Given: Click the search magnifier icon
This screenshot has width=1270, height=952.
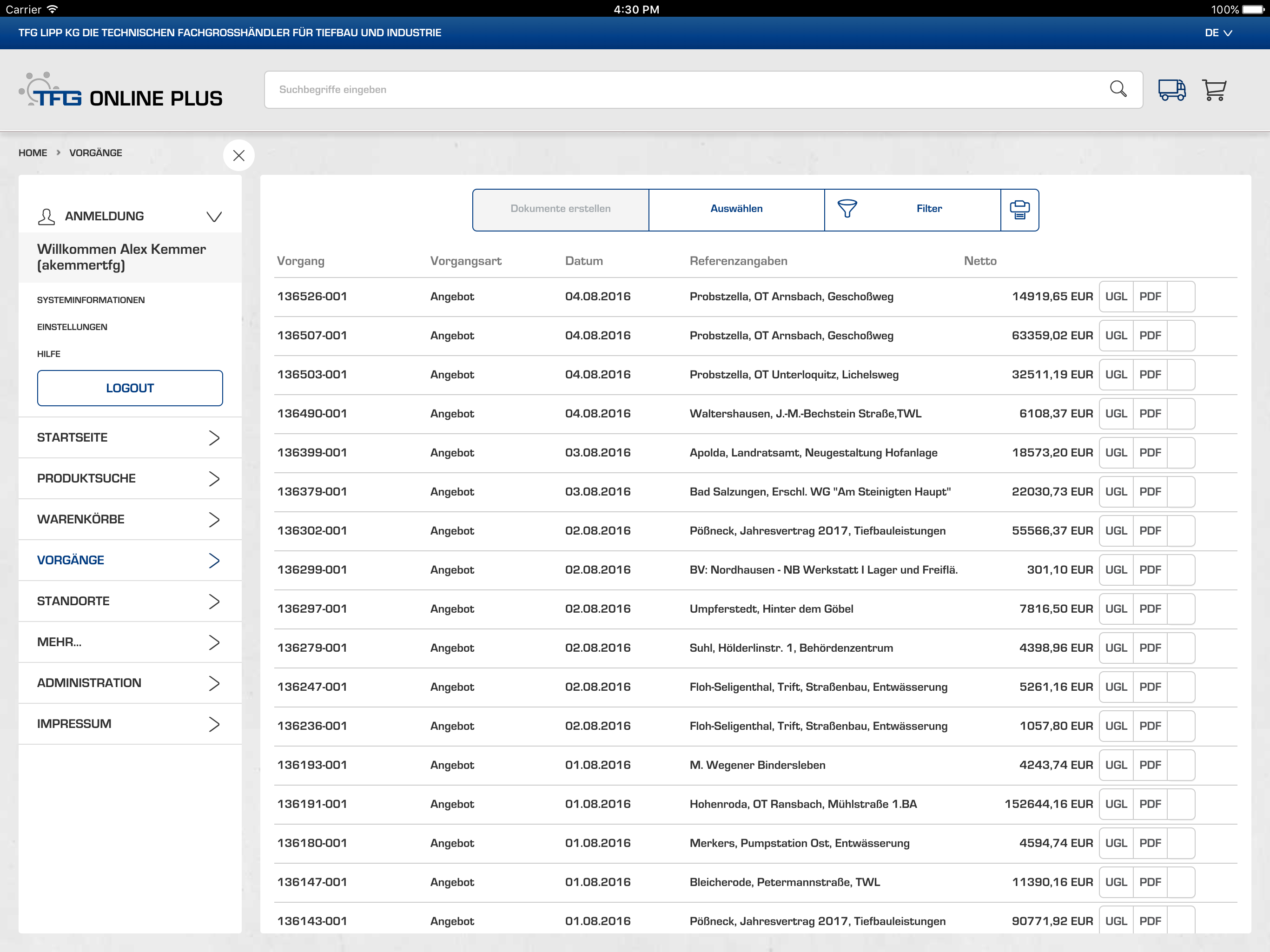Looking at the screenshot, I should click(x=1117, y=89).
